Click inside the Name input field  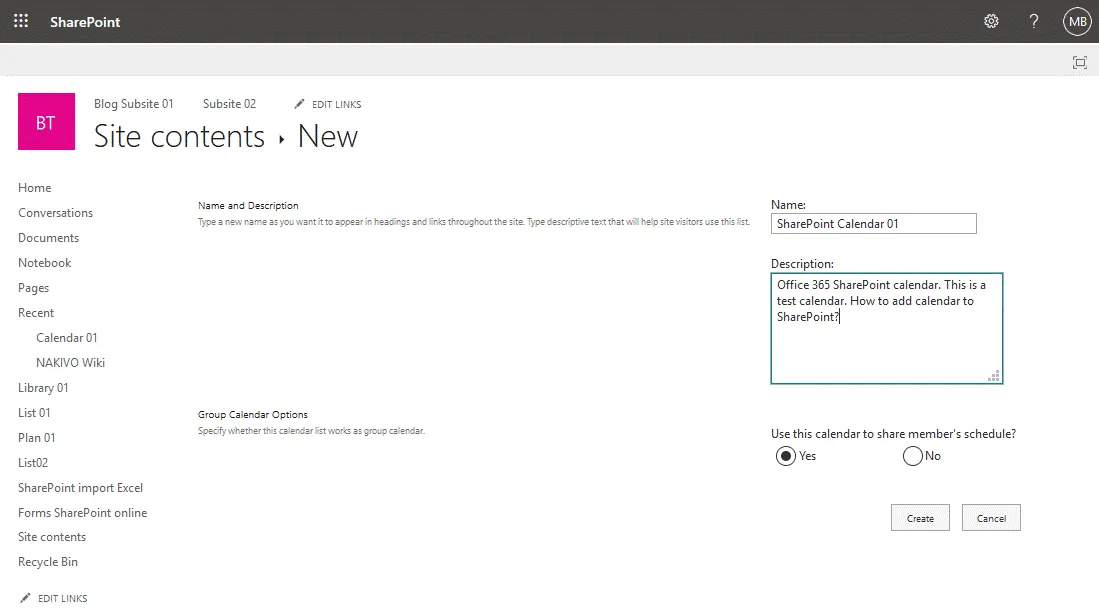coord(873,223)
